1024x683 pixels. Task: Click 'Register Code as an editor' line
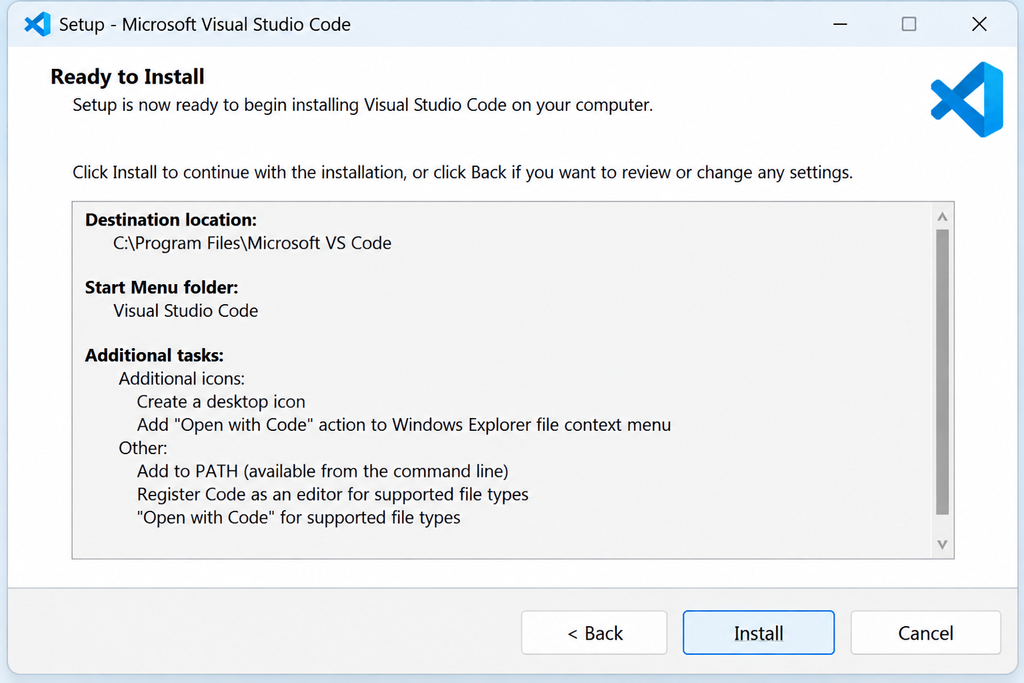pyautogui.click(x=332, y=494)
